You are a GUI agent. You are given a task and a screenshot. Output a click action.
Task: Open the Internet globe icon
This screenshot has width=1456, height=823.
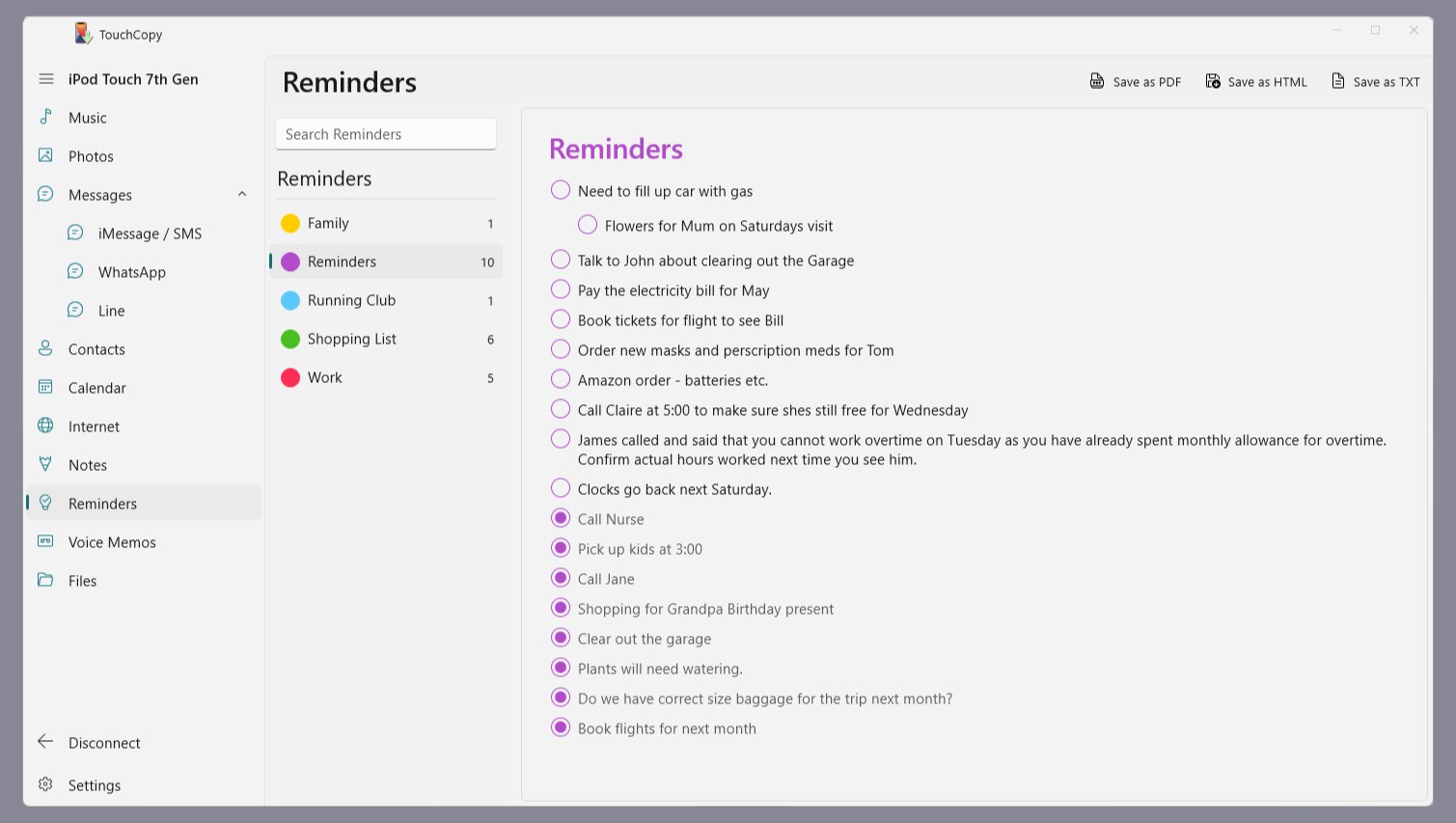pyautogui.click(x=45, y=425)
